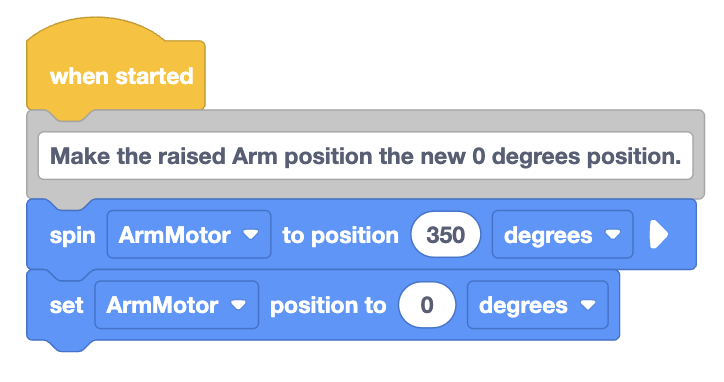Viewport: 724px width, 382px height.
Task: Edit the comment text about raised Arm position
Action: [365, 156]
